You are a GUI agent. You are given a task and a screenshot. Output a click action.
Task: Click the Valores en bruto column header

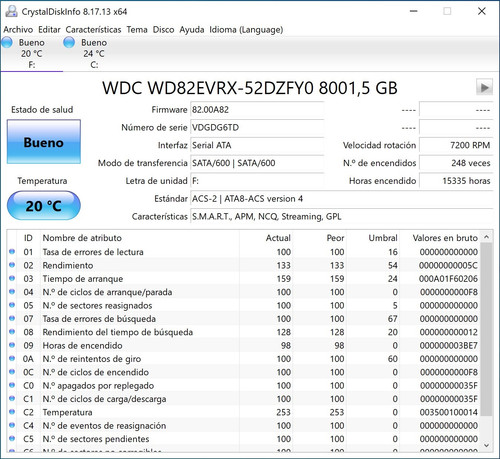point(440,238)
